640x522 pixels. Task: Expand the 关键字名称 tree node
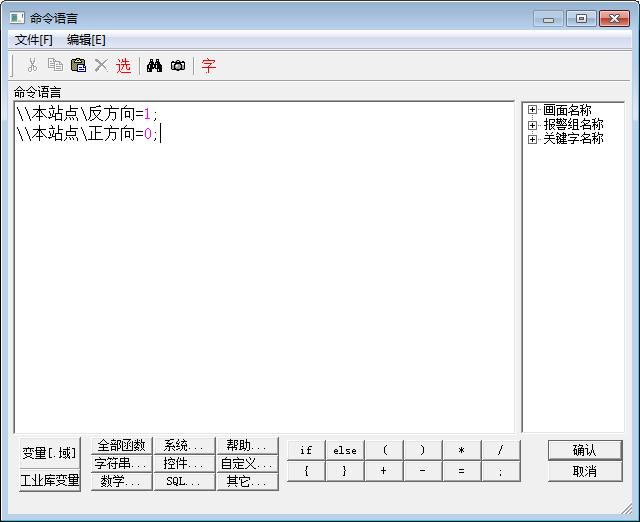(x=532, y=139)
